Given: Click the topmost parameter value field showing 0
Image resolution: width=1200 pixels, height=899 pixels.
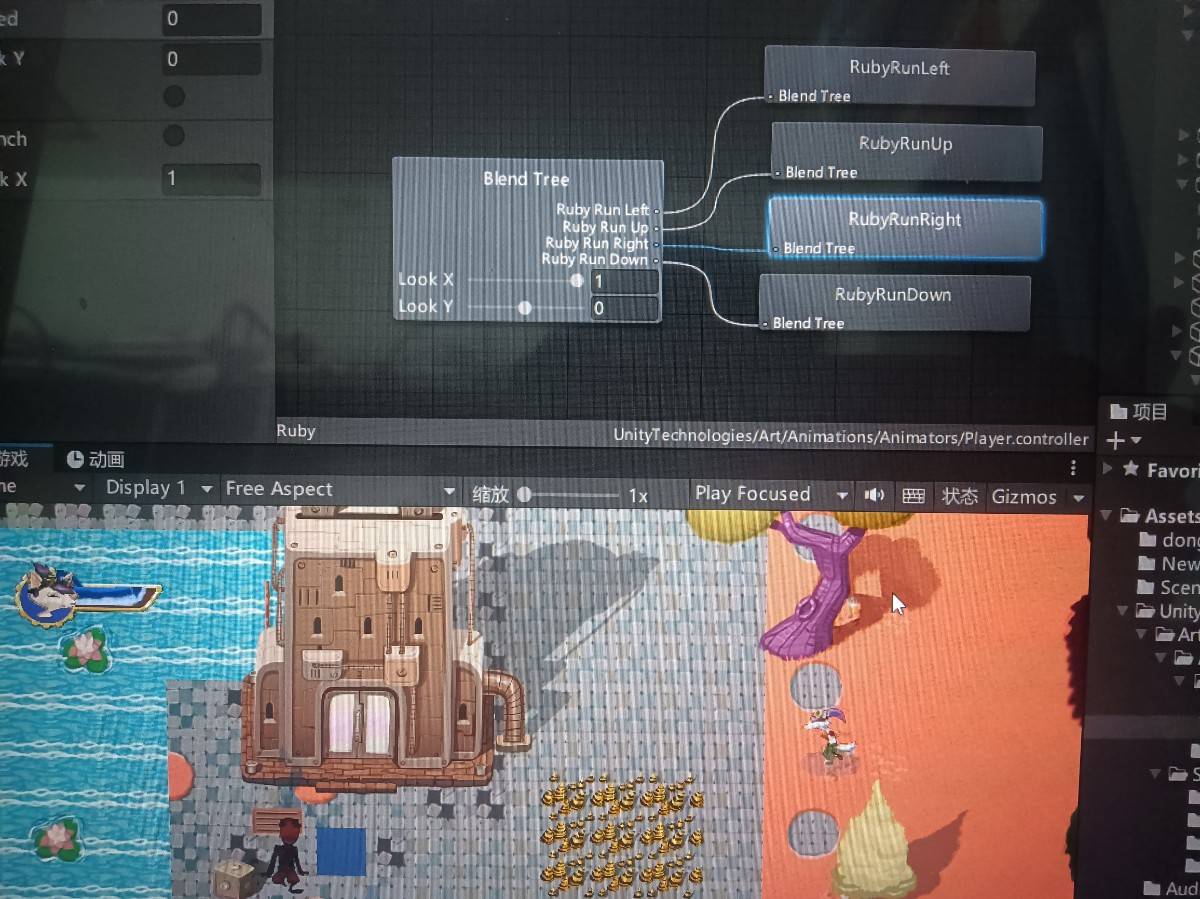Looking at the screenshot, I should tap(211, 19).
